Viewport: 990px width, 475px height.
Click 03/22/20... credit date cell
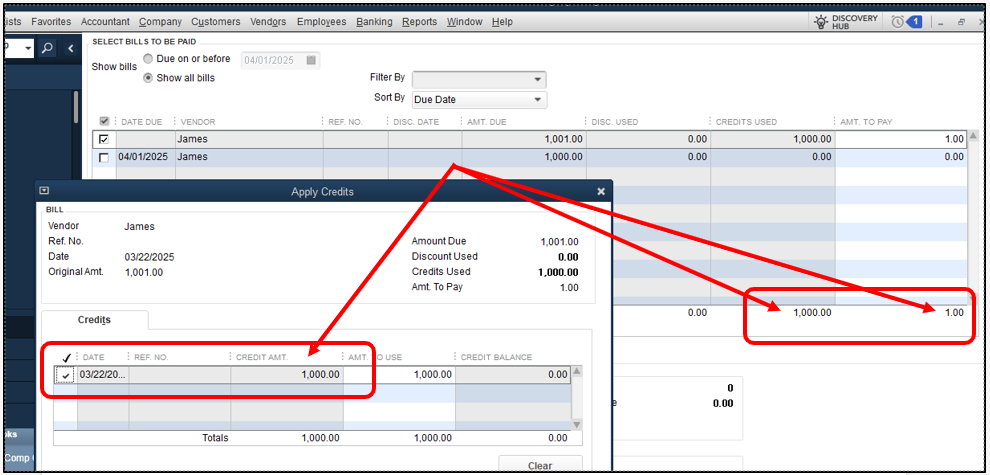point(103,375)
